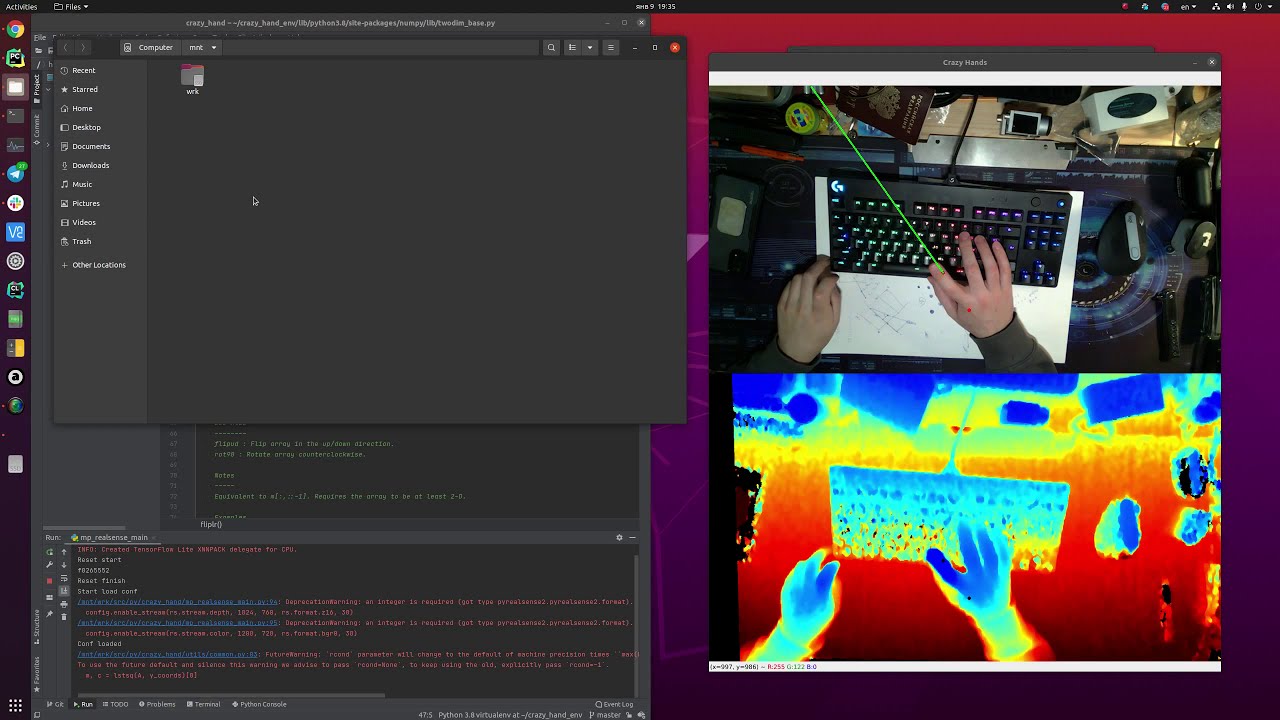Image resolution: width=1280 pixels, height=720 pixels.
Task: Switch to the Terminal tab in PyCharm
Action: tap(202, 704)
